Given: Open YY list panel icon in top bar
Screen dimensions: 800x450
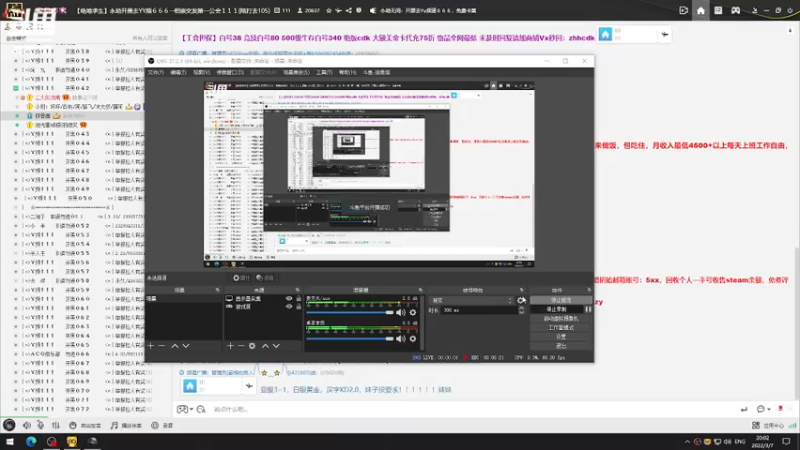Looking at the screenshot, I should tap(718, 10).
